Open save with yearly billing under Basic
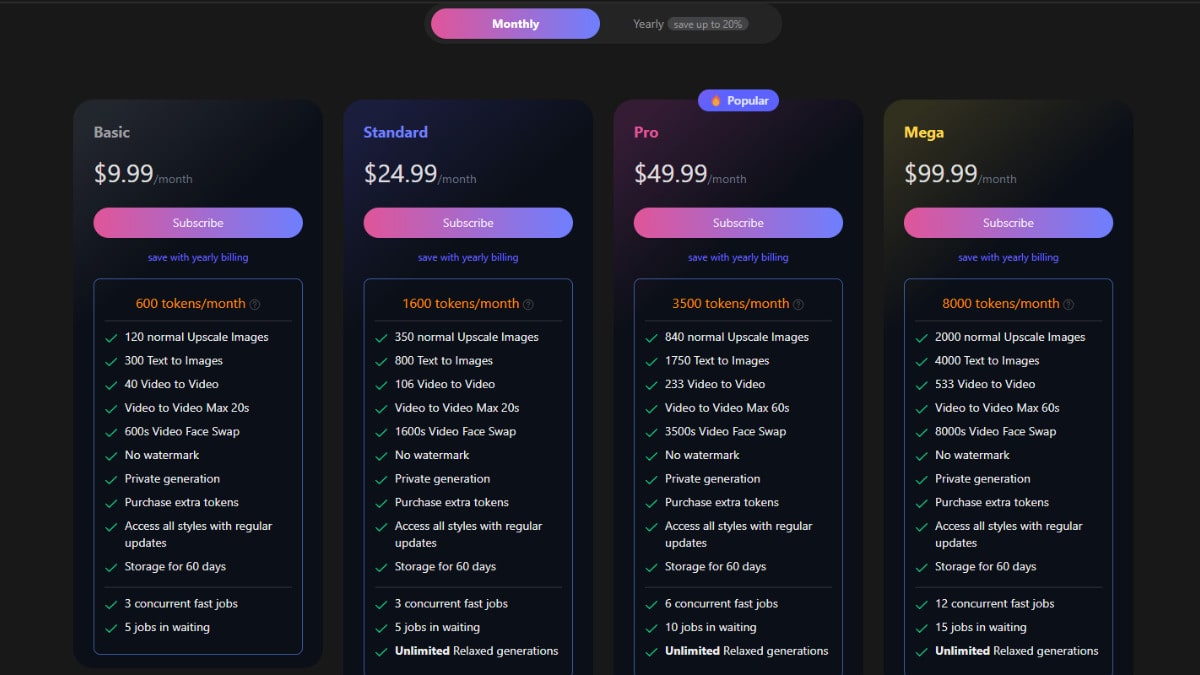Image resolution: width=1200 pixels, height=675 pixels. tap(198, 258)
